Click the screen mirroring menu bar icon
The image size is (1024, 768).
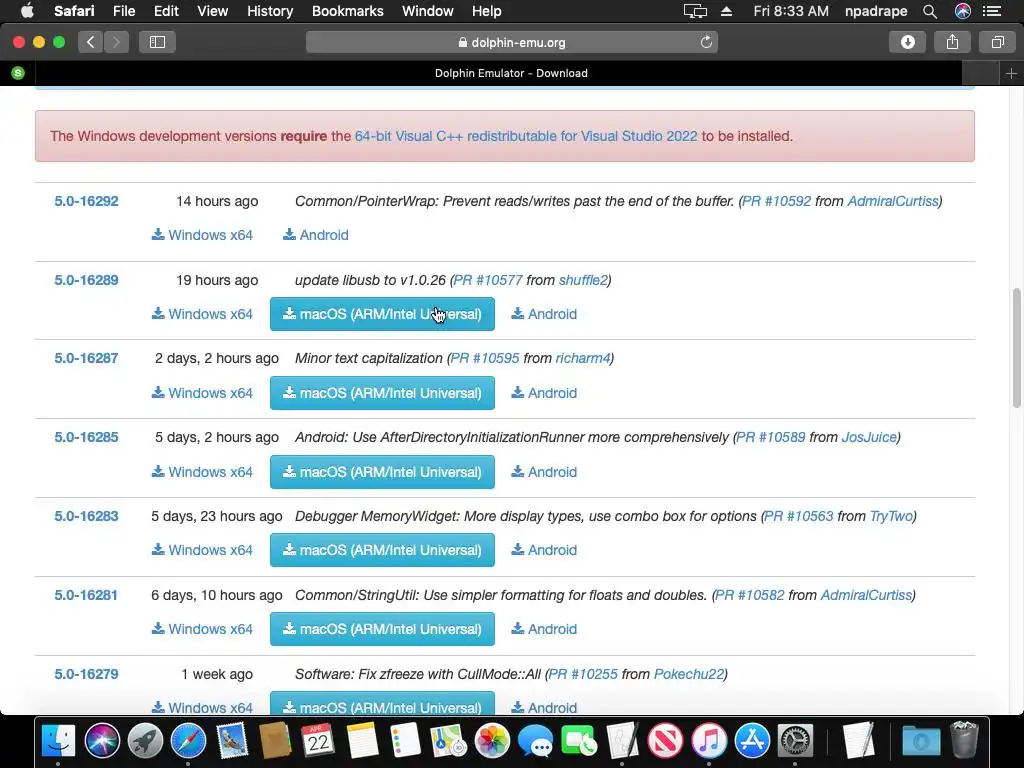tap(695, 11)
